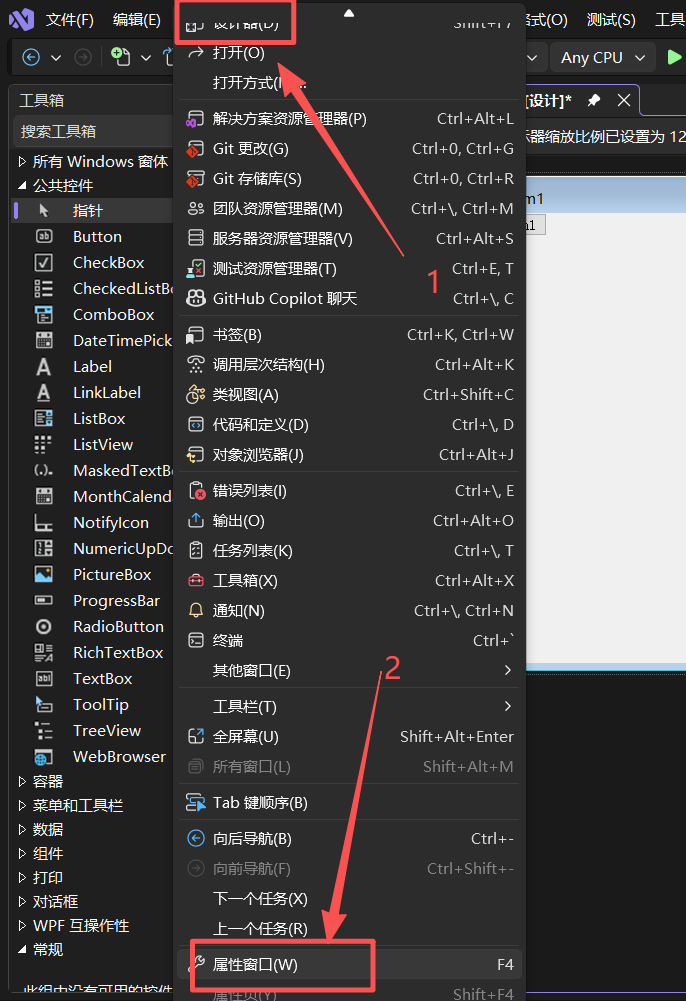Choose 输出(O) menu entry
Screen dimensions: 686x1001
[x=350, y=521]
